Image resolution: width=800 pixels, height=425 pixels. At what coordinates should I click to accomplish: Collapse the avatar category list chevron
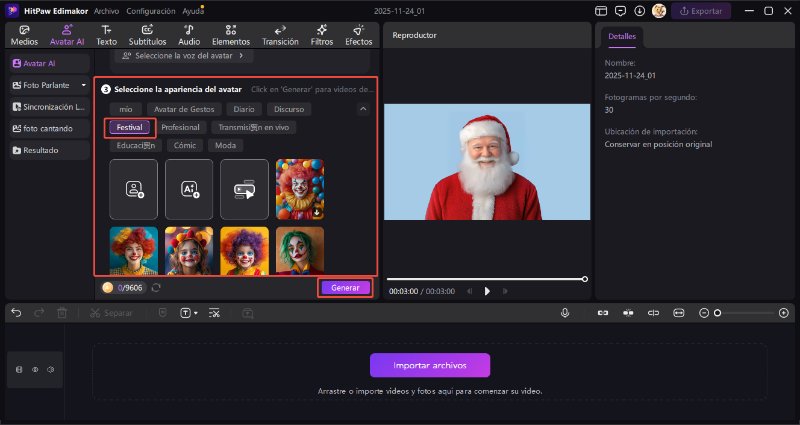point(363,109)
